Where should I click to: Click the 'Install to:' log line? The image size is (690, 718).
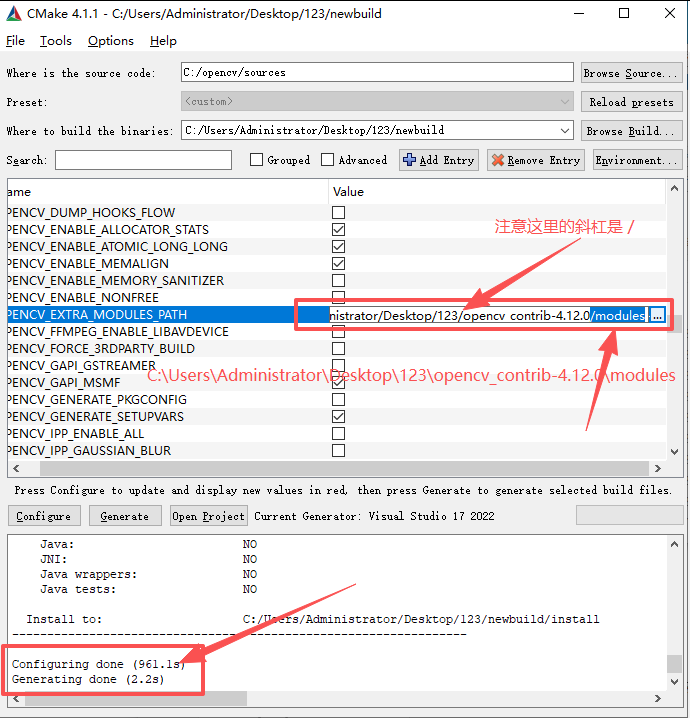click(x=313, y=619)
